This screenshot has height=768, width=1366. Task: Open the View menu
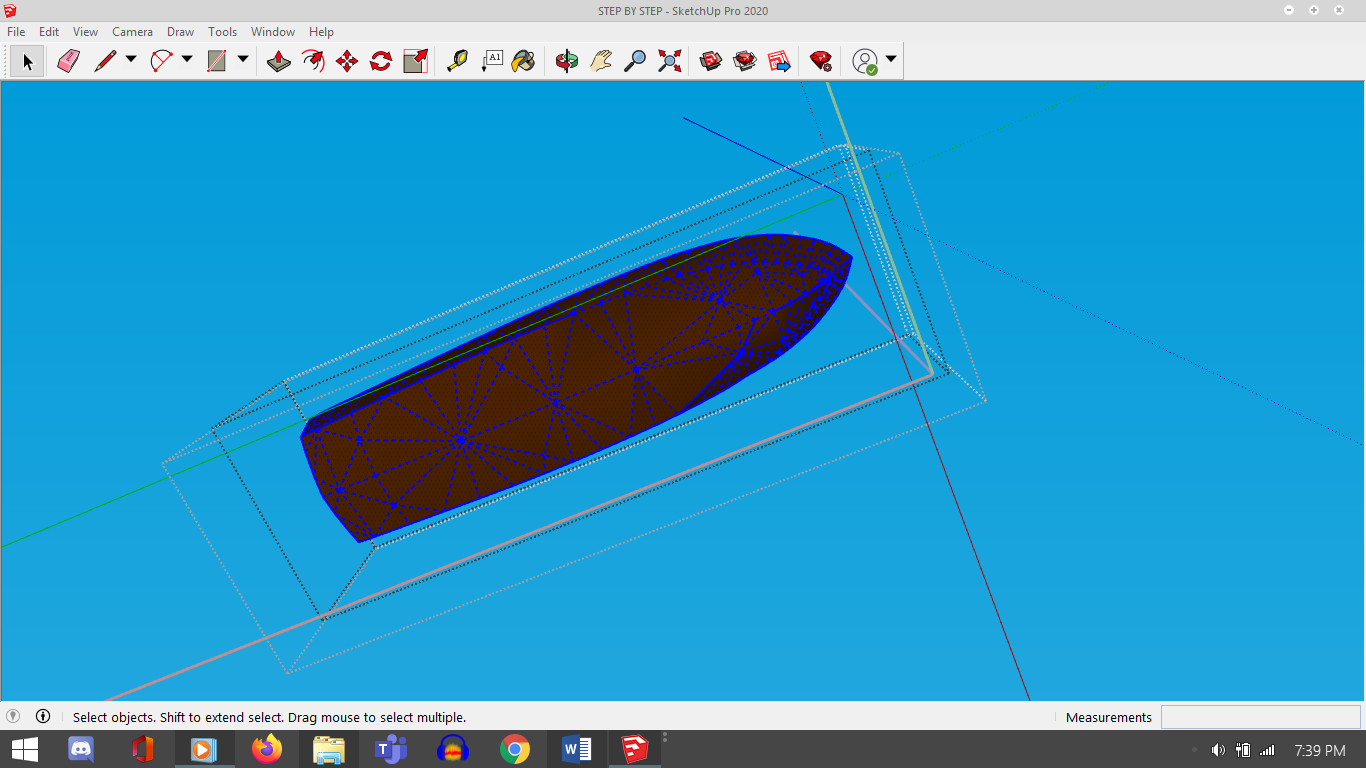coord(85,32)
